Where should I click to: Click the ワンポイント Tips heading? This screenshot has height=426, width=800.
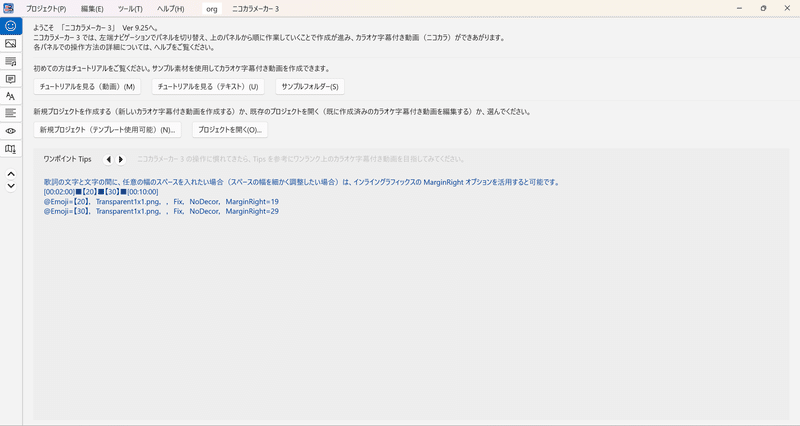tap(67, 159)
